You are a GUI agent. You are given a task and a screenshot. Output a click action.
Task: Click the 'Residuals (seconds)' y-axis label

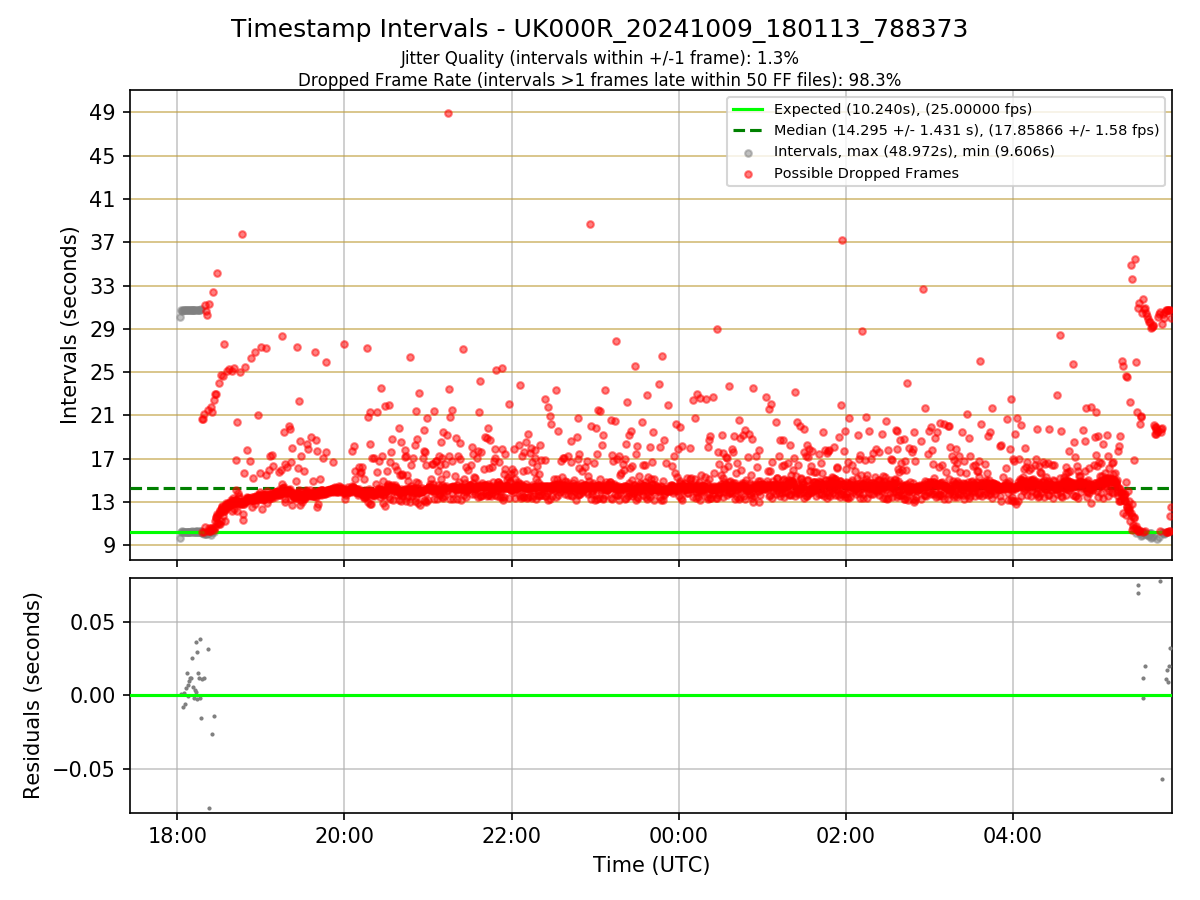33,695
